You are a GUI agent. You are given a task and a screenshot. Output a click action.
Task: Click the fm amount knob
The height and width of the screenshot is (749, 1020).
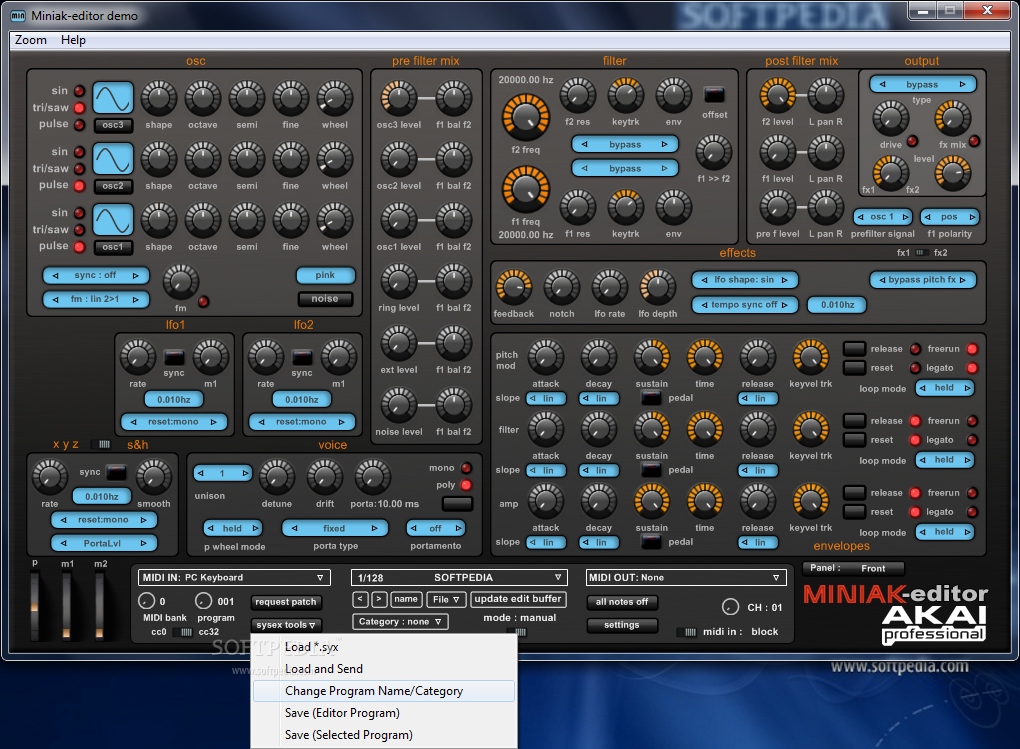point(180,282)
